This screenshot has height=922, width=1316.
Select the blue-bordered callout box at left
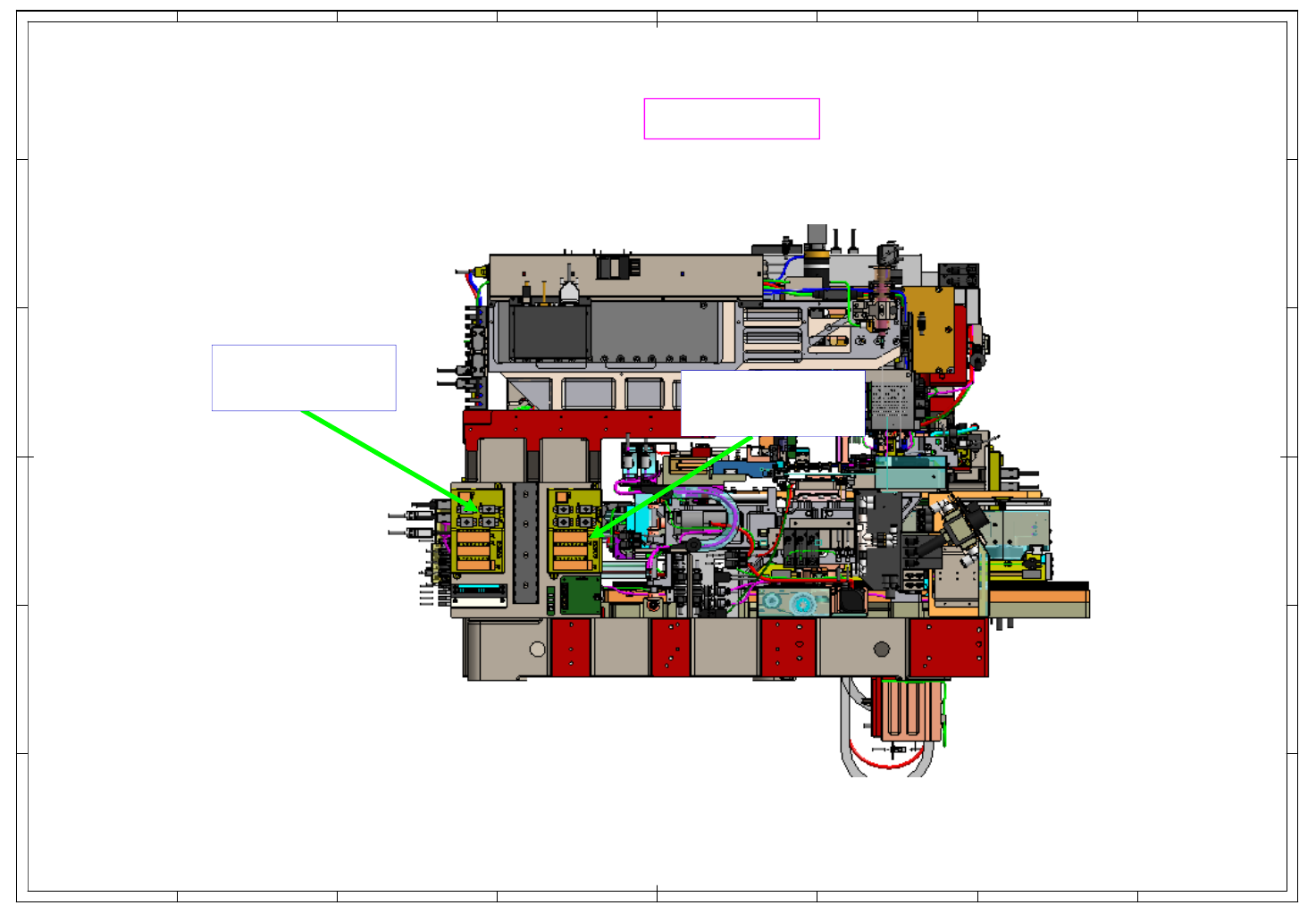[304, 378]
